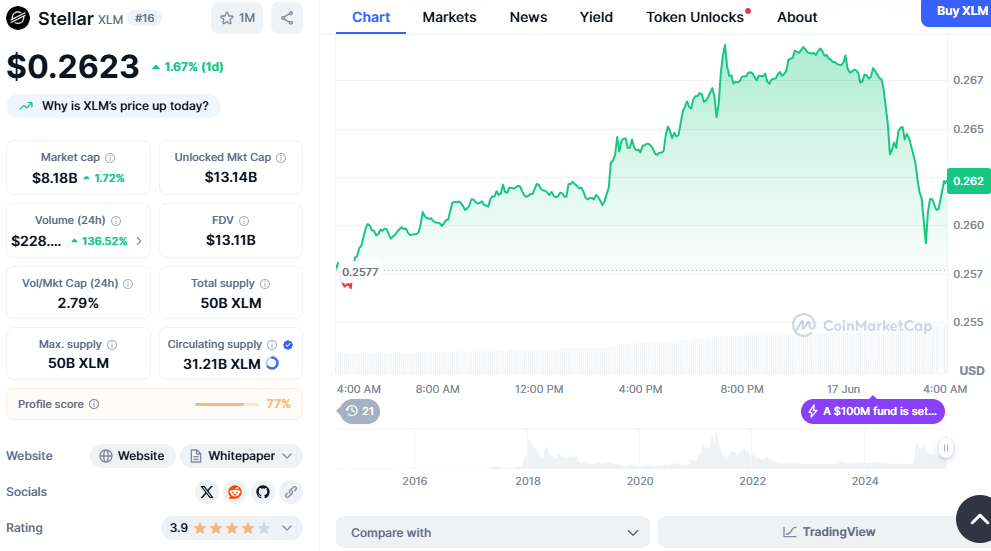The image size is (991, 551).
Task: Click the Max. supply info icon
Action: [112, 344]
